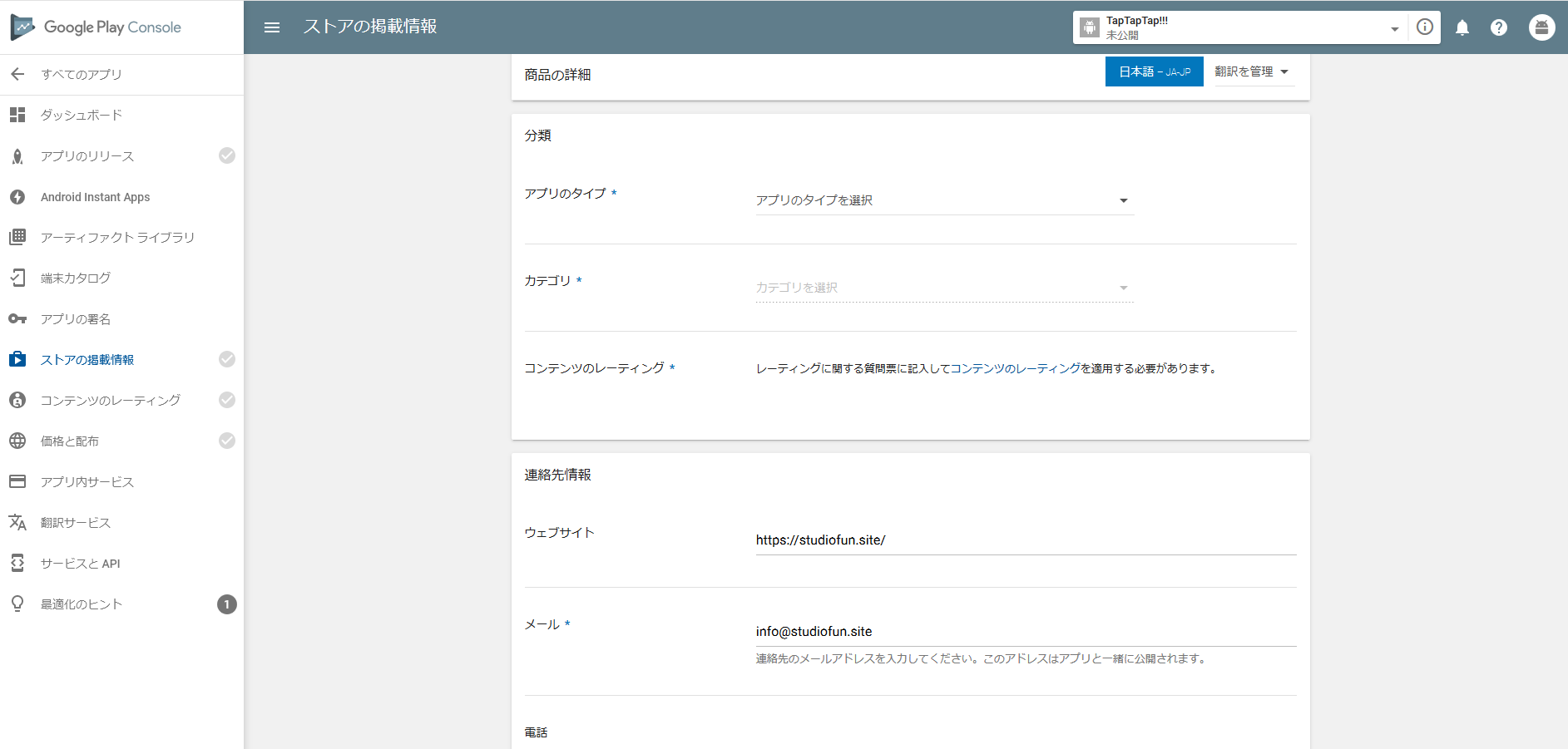1568x749 pixels.
Task: Expand the TapTapTap!!! app selector dropdown
Action: pos(1394,29)
